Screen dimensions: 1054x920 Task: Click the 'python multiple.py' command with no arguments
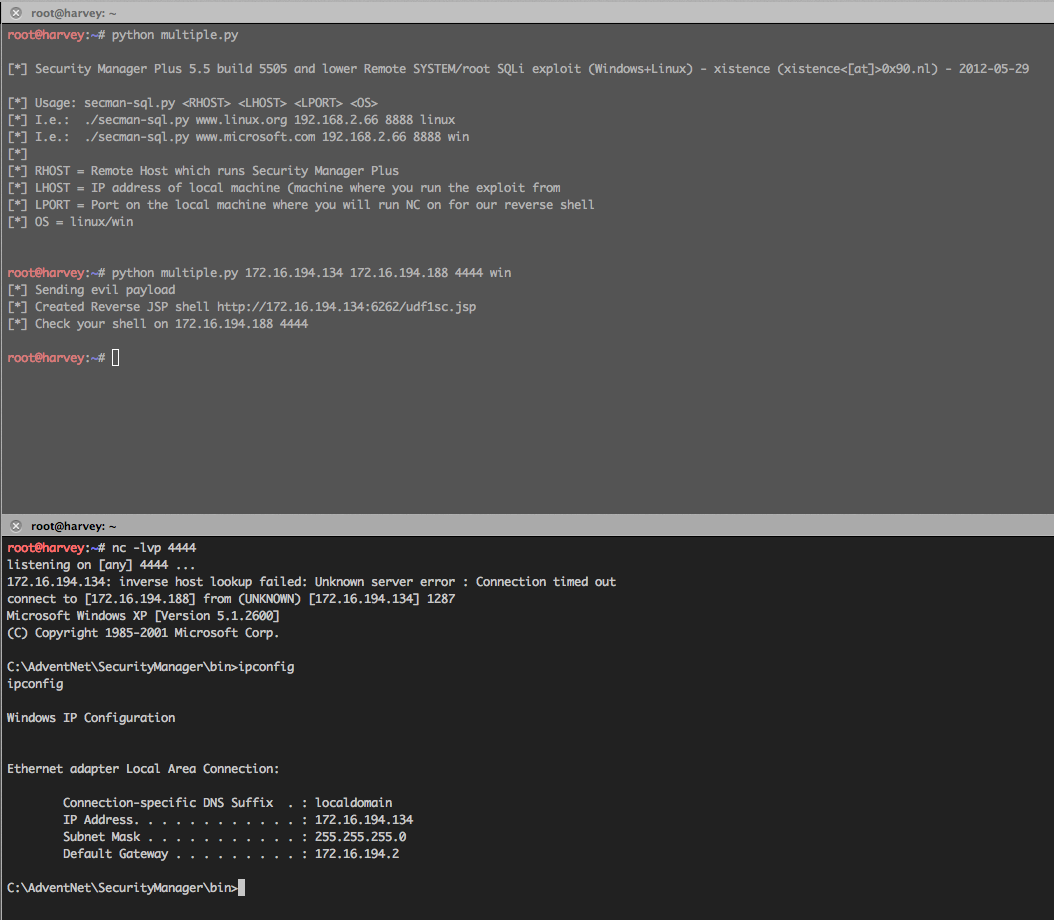tap(175, 35)
